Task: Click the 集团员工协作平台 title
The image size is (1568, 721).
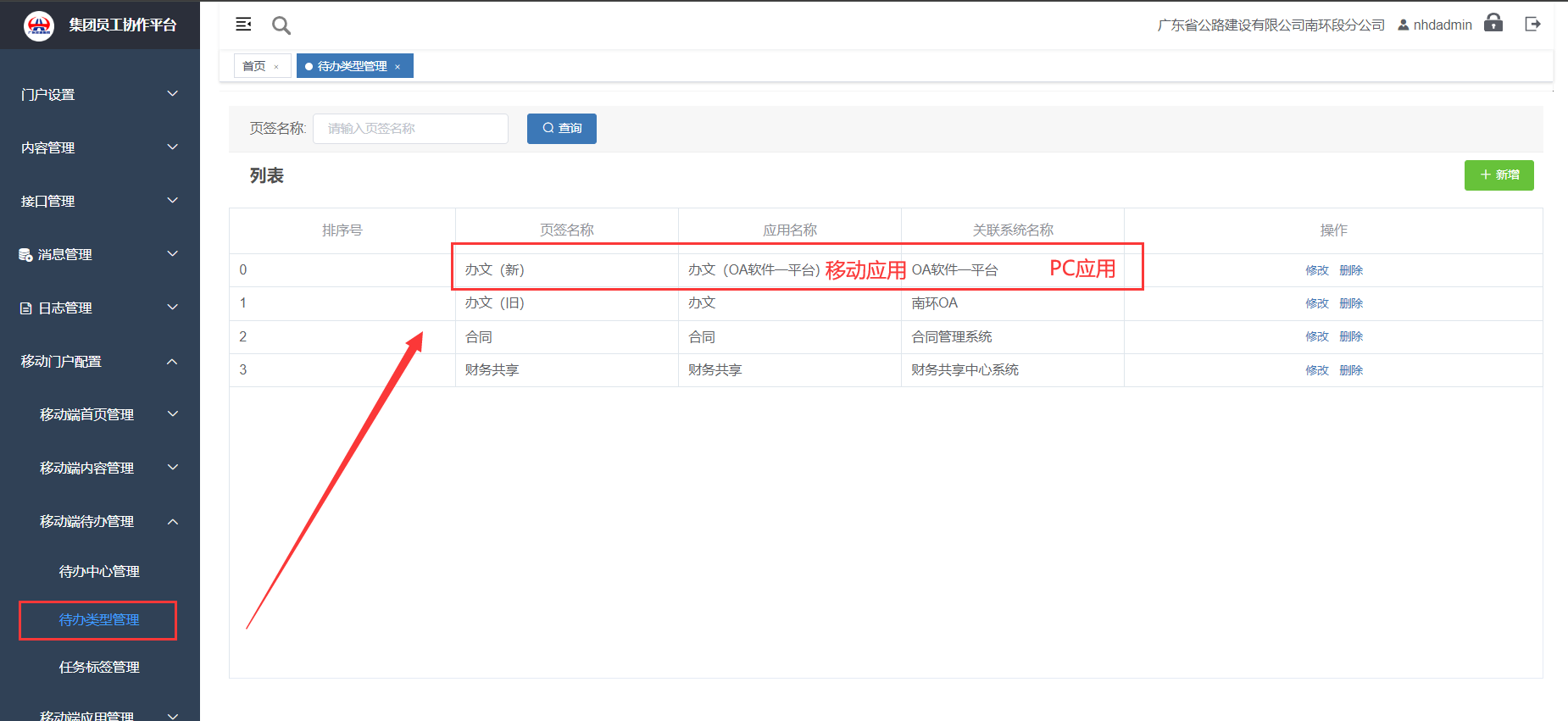Action: point(123,25)
